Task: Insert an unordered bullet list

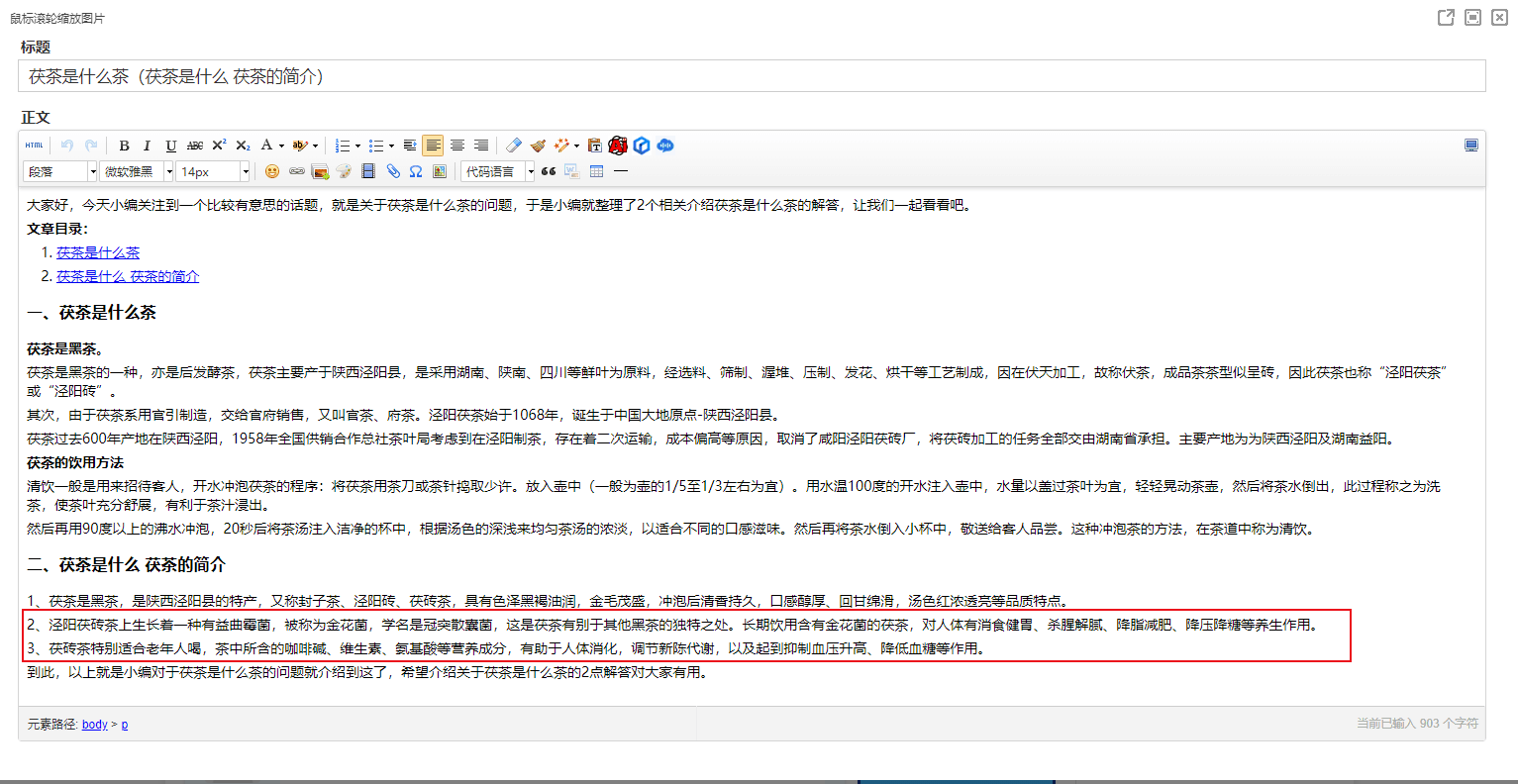Action: (376, 146)
